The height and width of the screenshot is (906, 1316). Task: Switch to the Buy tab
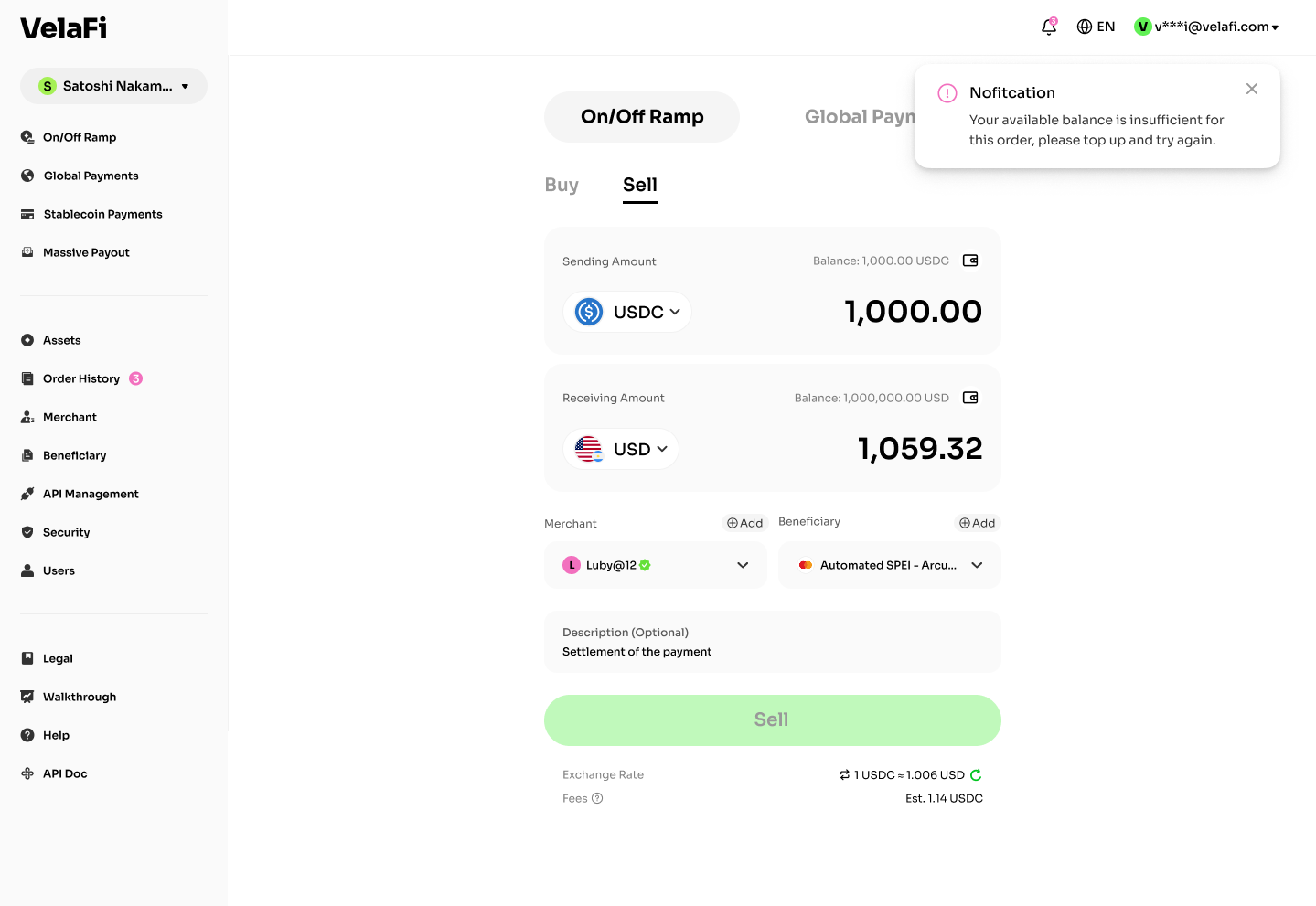click(x=562, y=185)
